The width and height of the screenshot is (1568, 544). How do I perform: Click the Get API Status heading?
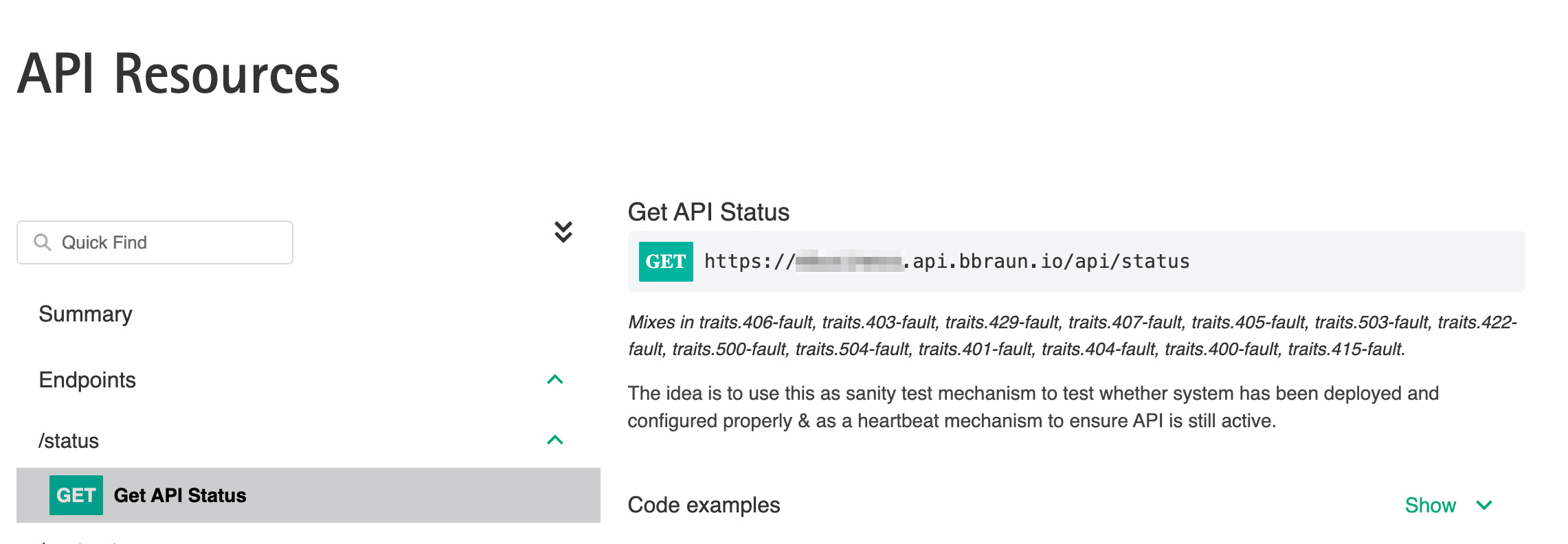coord(708,212)
